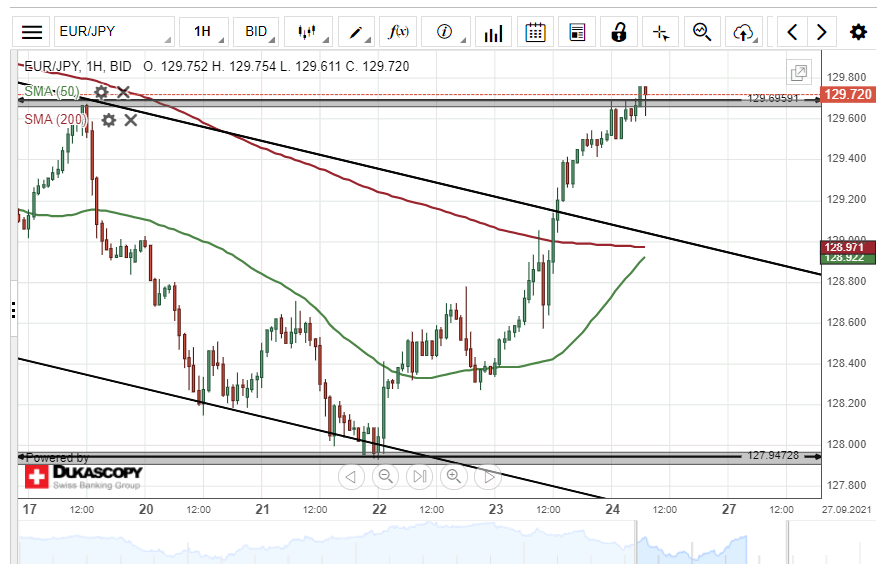Activate the crosshair cursor tool
Viewport: 886px width, 571px height.
pyautogui.click(x=661, y=32)
